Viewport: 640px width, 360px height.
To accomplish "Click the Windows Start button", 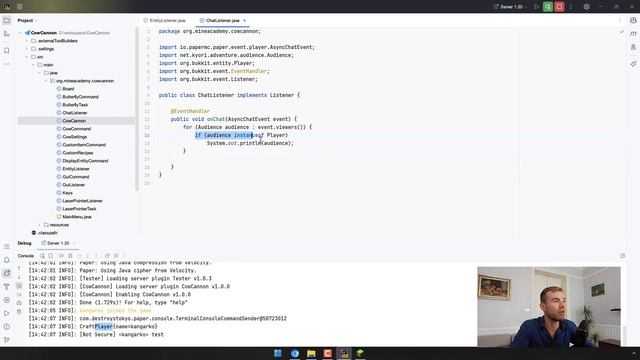I will point(278,353).
